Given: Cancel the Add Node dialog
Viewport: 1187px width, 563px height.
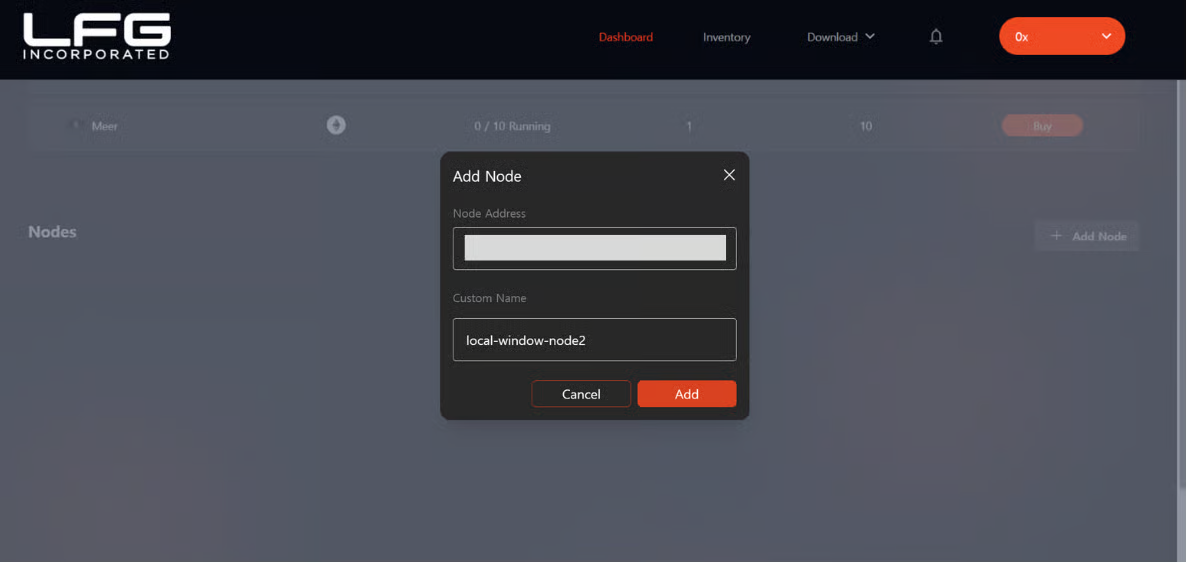Looking at the screenshot, I should 581,394.
